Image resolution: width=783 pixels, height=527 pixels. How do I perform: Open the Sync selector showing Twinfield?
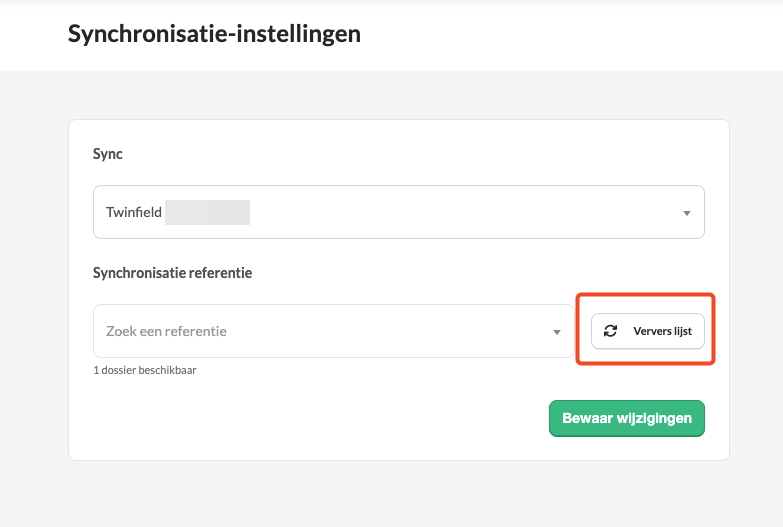(398, 212)
